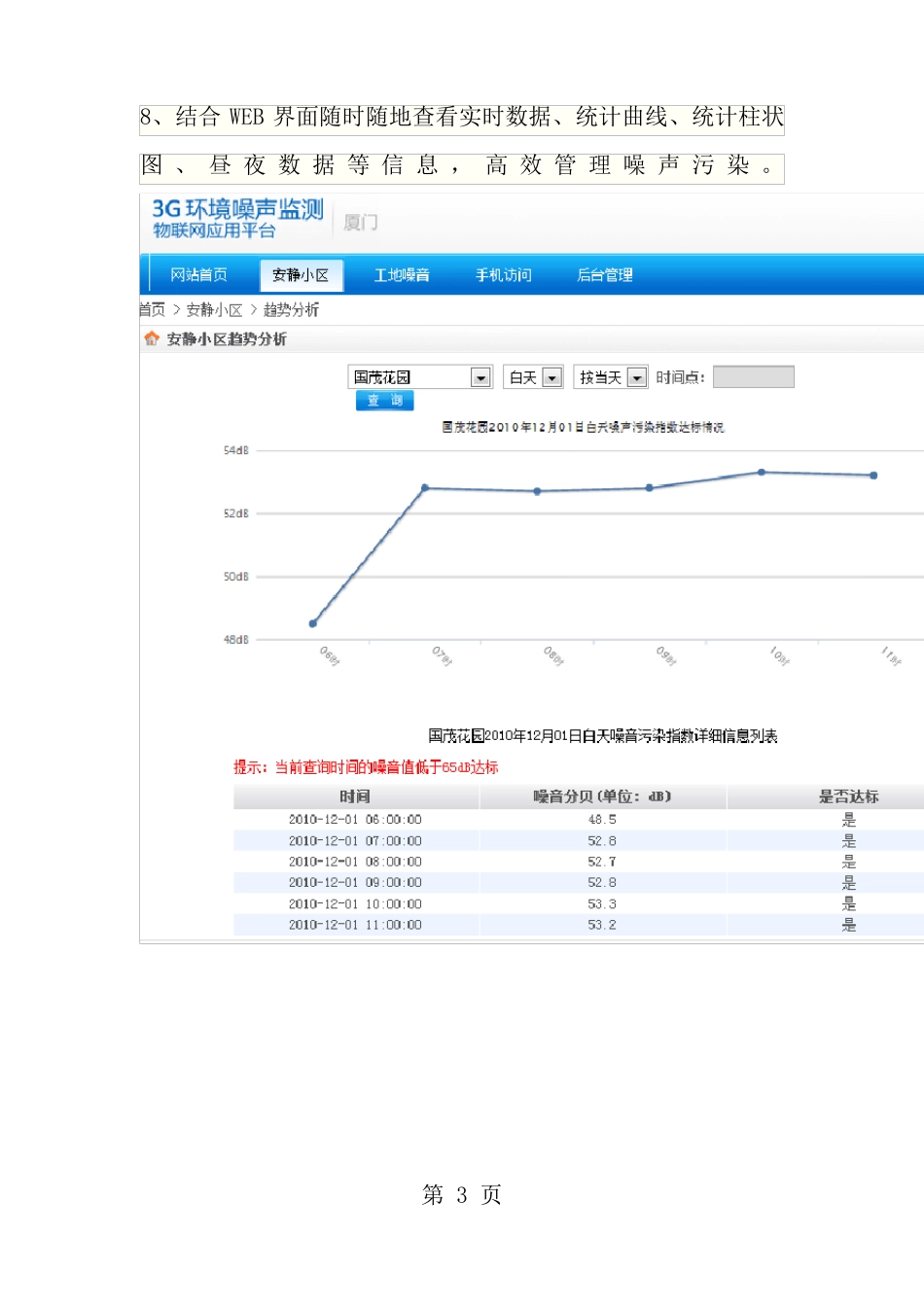Click the 48dB y-axis label

(236, 640)
